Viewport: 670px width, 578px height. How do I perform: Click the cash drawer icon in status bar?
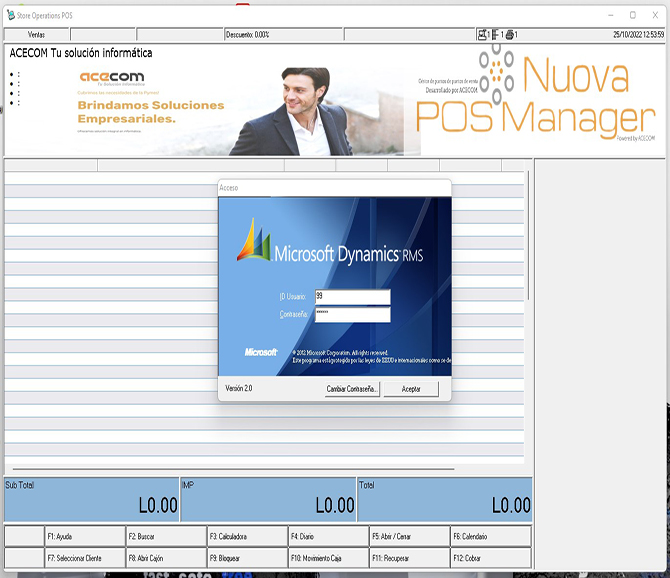495,35
